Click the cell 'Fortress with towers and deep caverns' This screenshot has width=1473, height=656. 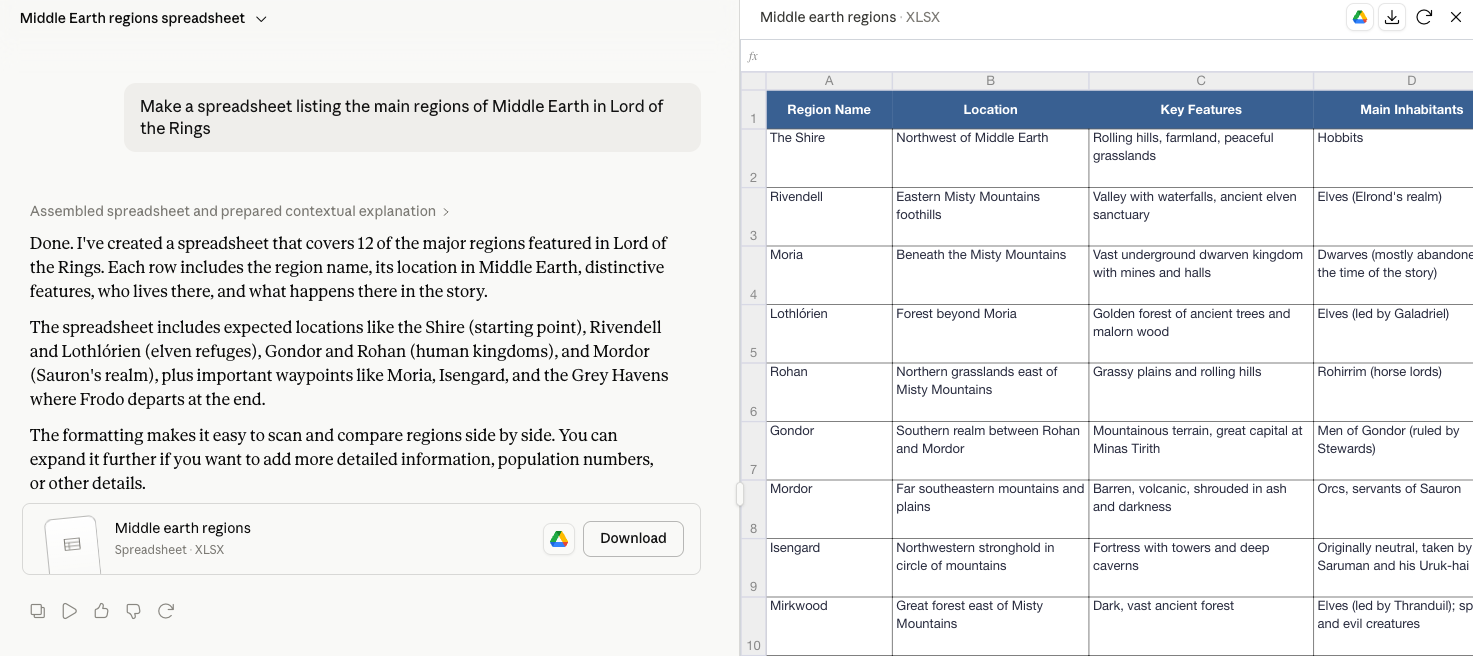1201,568
